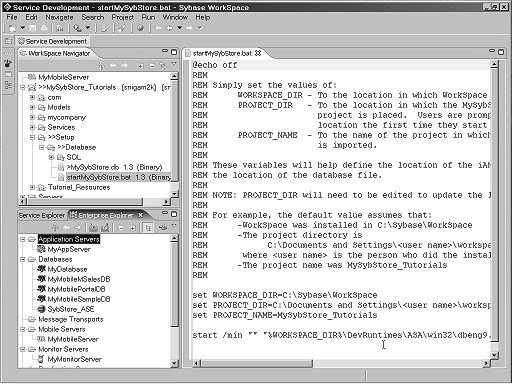
Task: Toggle Link with Editor in WorkSpace Navigator
Action: click(163, 66)
